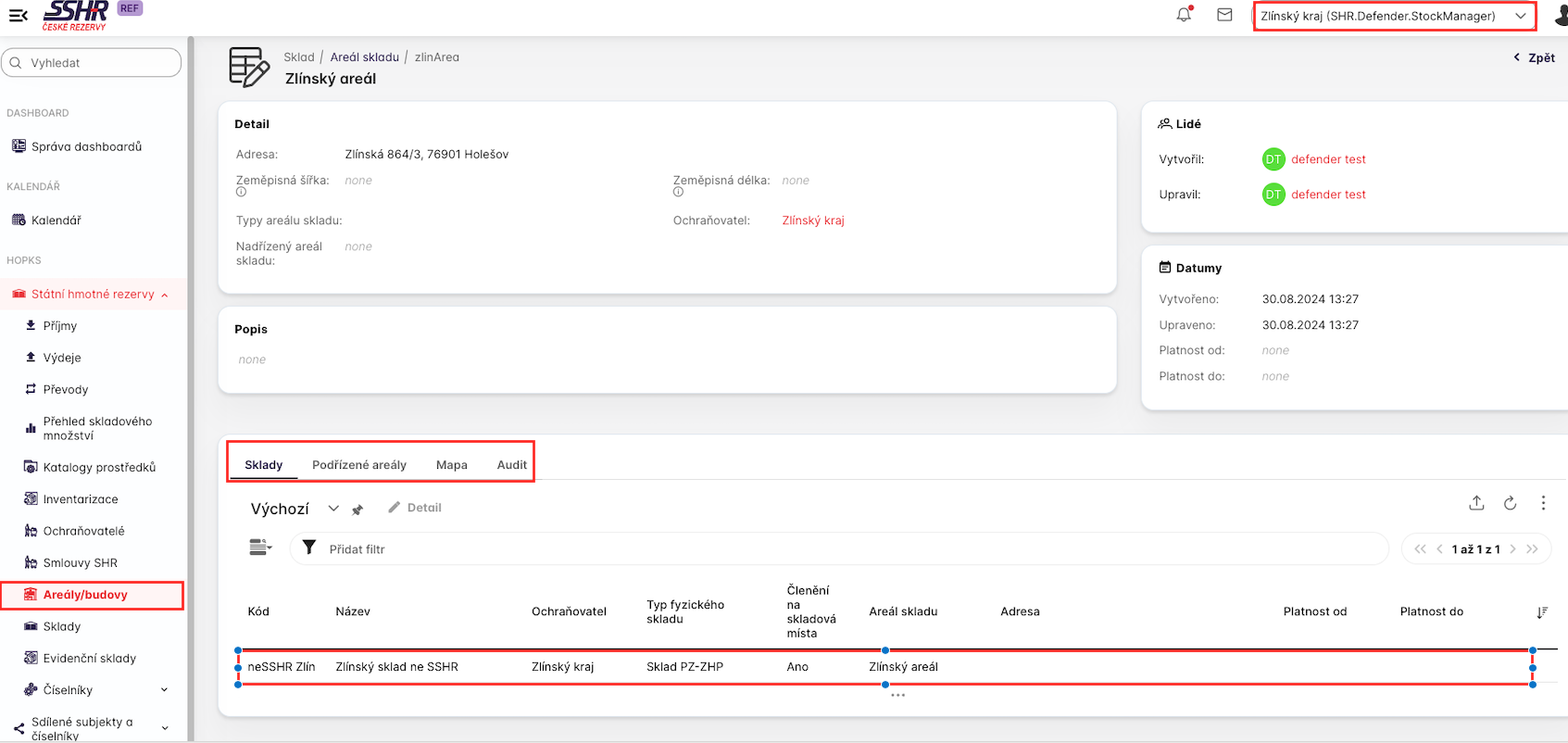Open the Audit tab
Viewport: 1568px width, 743px height.
coord(511,465)
